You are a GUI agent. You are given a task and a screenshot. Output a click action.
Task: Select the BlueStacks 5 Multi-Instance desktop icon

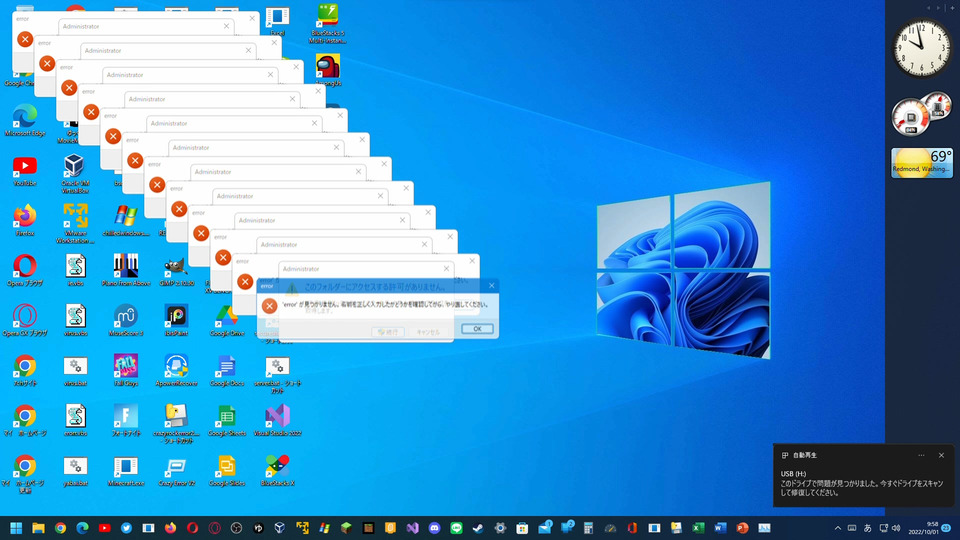pos(328,24)
